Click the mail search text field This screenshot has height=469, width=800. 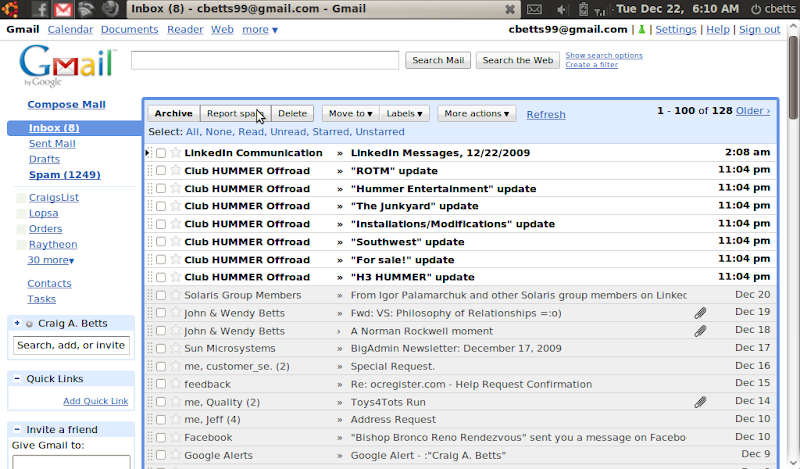coord(265,60)
